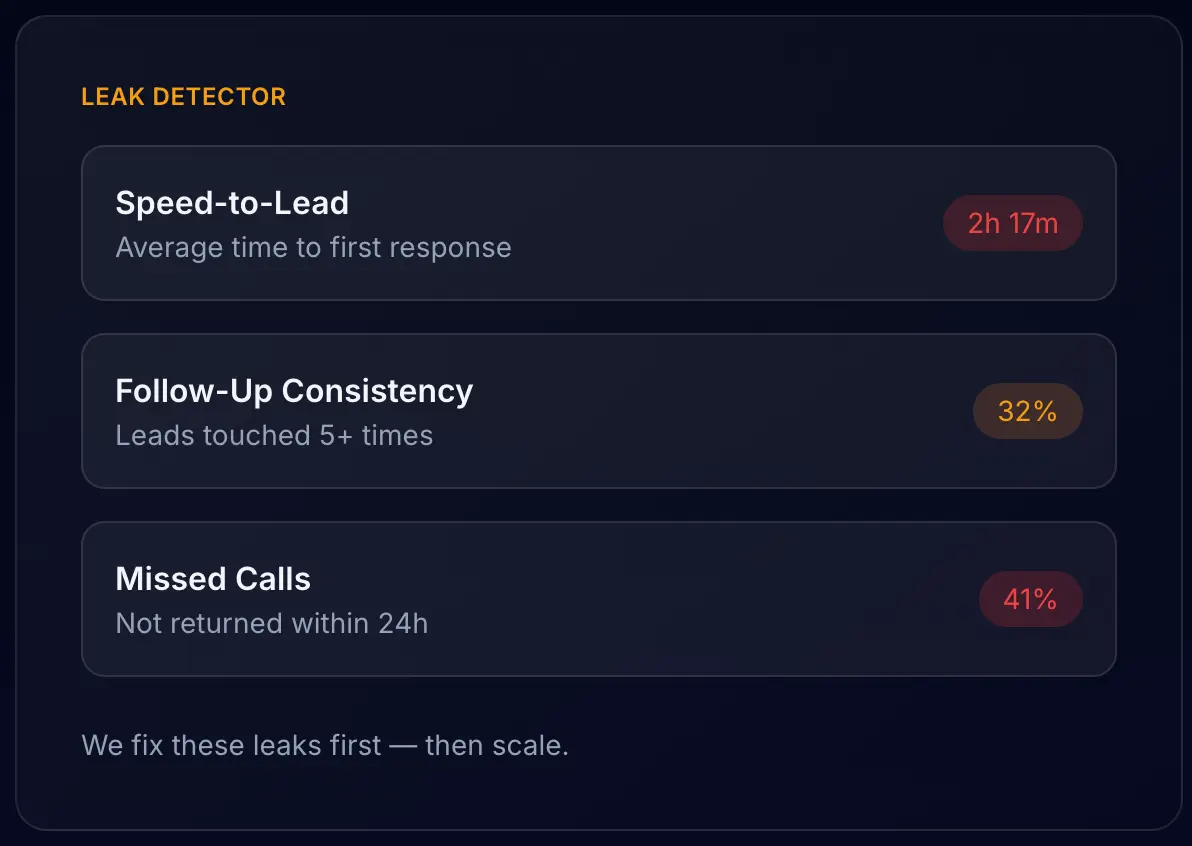This screenshot has width=1192, height=846.
Task: Click the orange 32% badge
Action: pyautogui.click(x=1027, y=411)
